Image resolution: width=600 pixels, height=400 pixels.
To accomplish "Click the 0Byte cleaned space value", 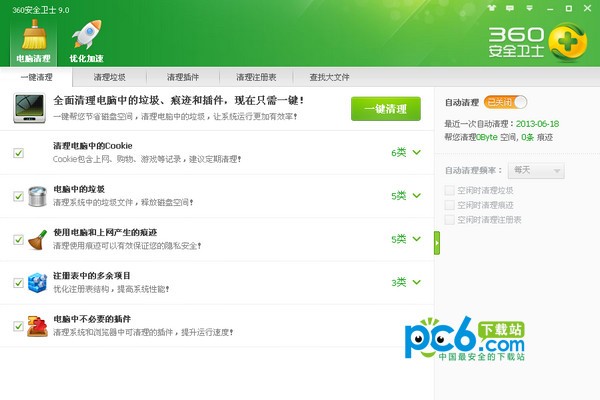I will pyautogui.click(x=487, y=137).
